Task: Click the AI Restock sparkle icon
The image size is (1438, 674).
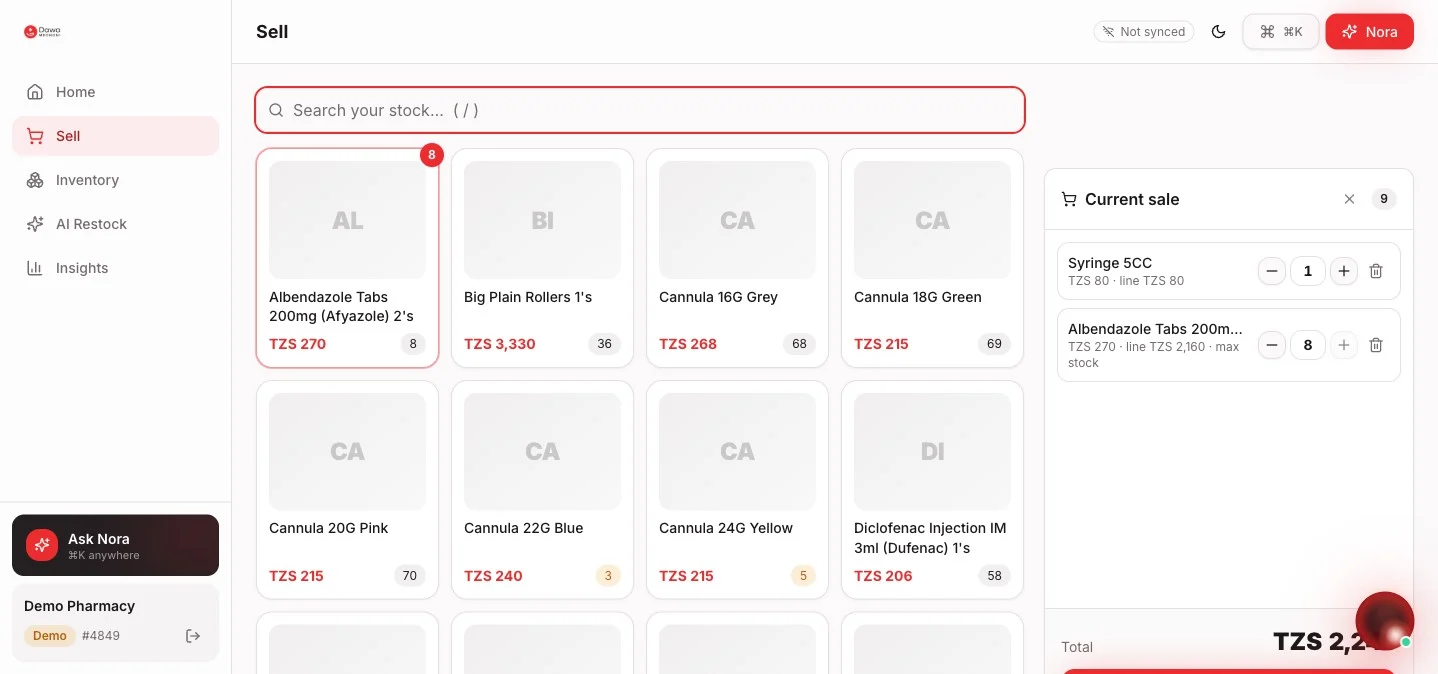Action: [35, 224]
